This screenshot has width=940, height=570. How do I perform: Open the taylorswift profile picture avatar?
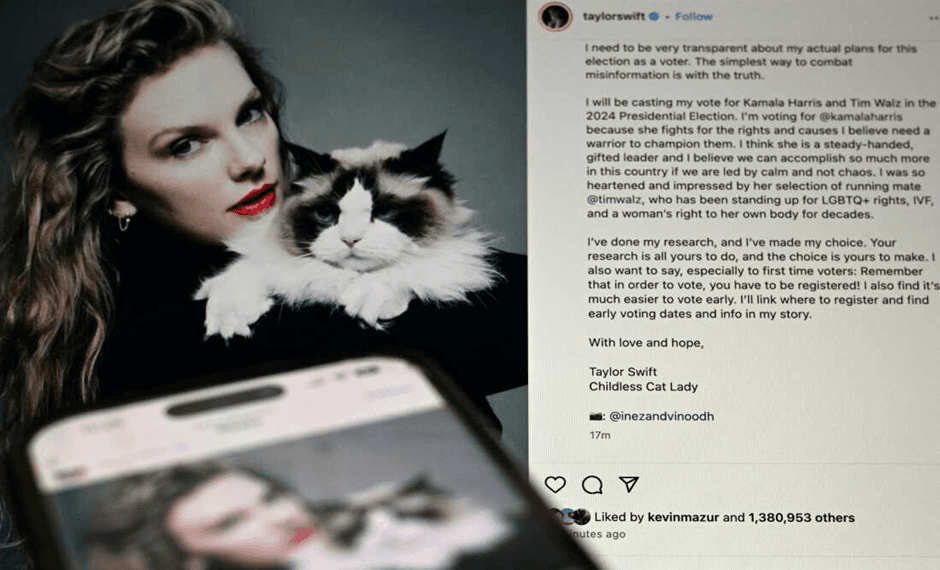click(x=555, y=16)
